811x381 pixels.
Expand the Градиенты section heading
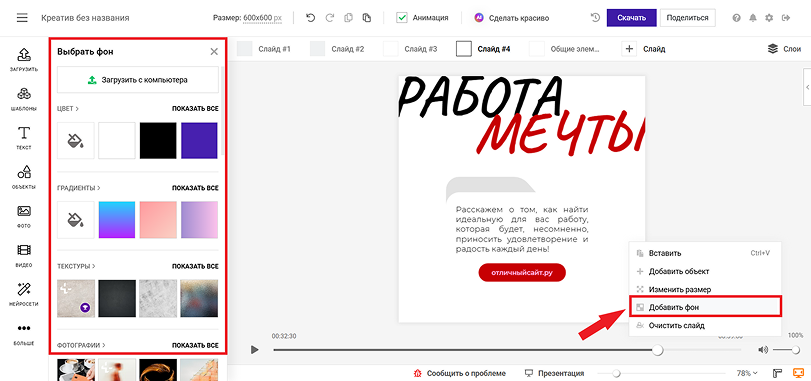point(79,188)
